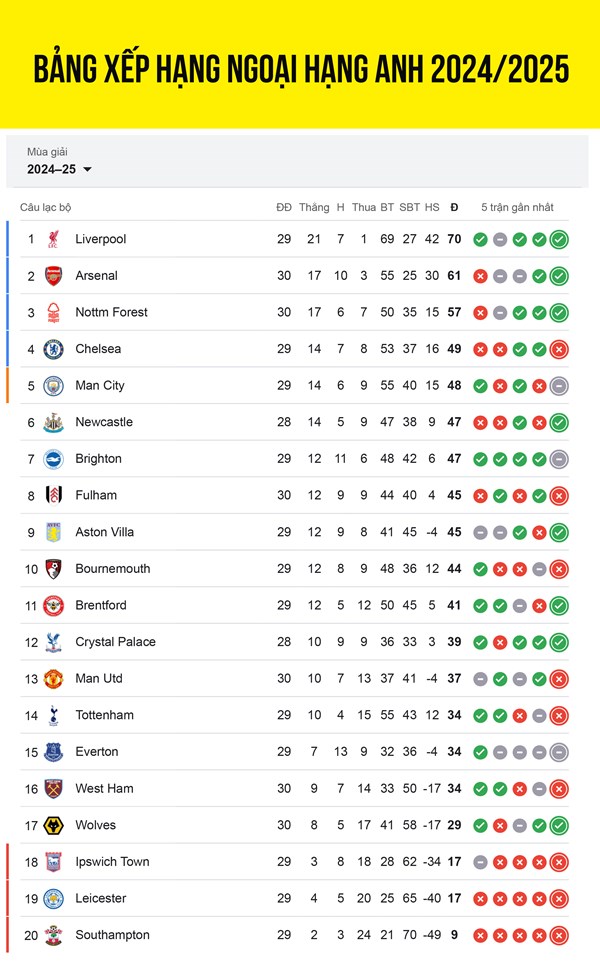This screenshot has width=600, height=966.
Task: Click the Arsenal club crest
Action: point(54,275)
